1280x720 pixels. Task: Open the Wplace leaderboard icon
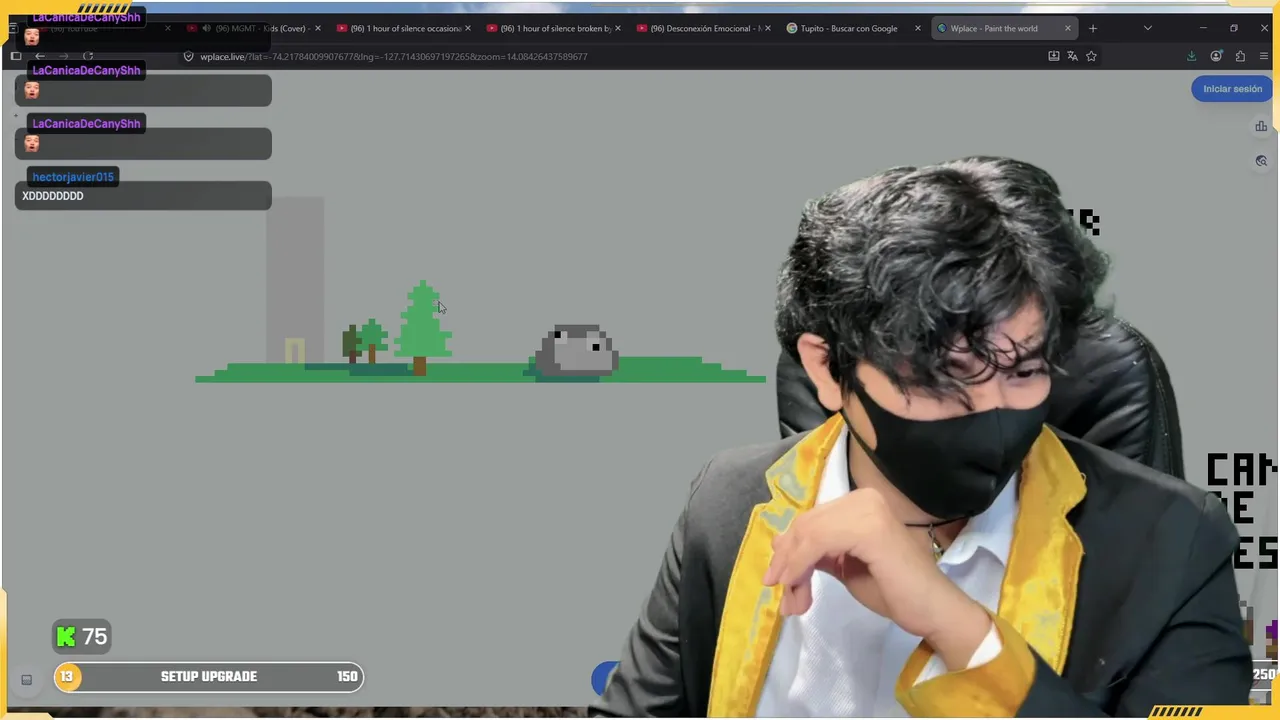[x=1261, y=126]
